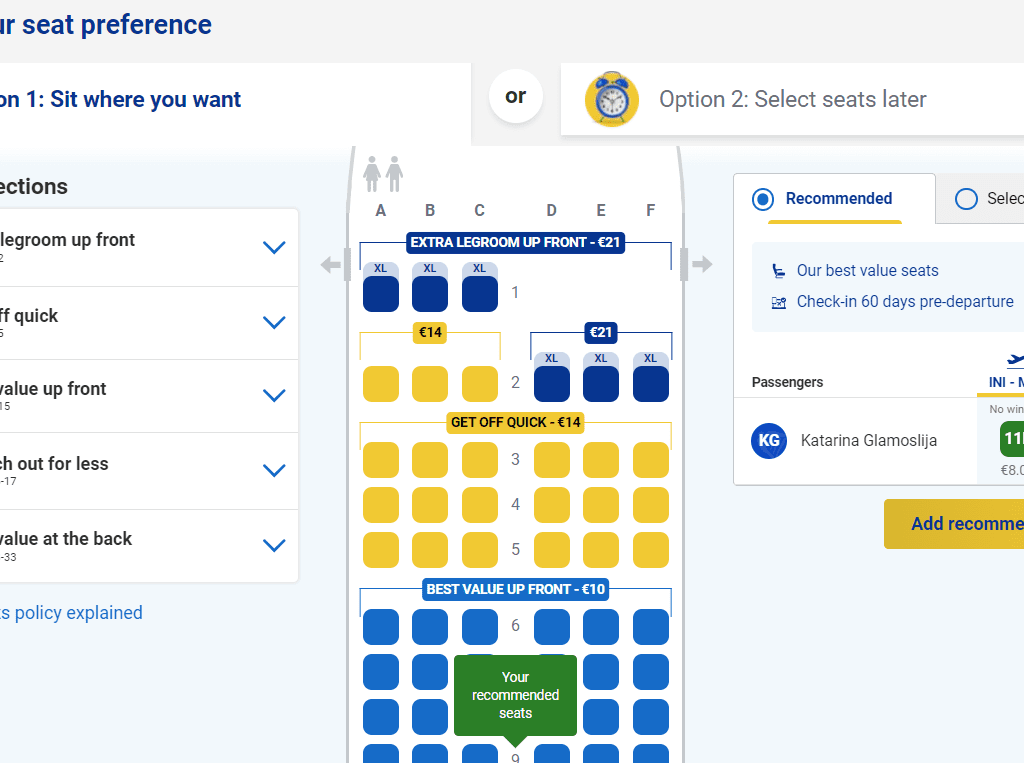Click the Add recommended button
1024x763 pixels.
coord(954,524)
